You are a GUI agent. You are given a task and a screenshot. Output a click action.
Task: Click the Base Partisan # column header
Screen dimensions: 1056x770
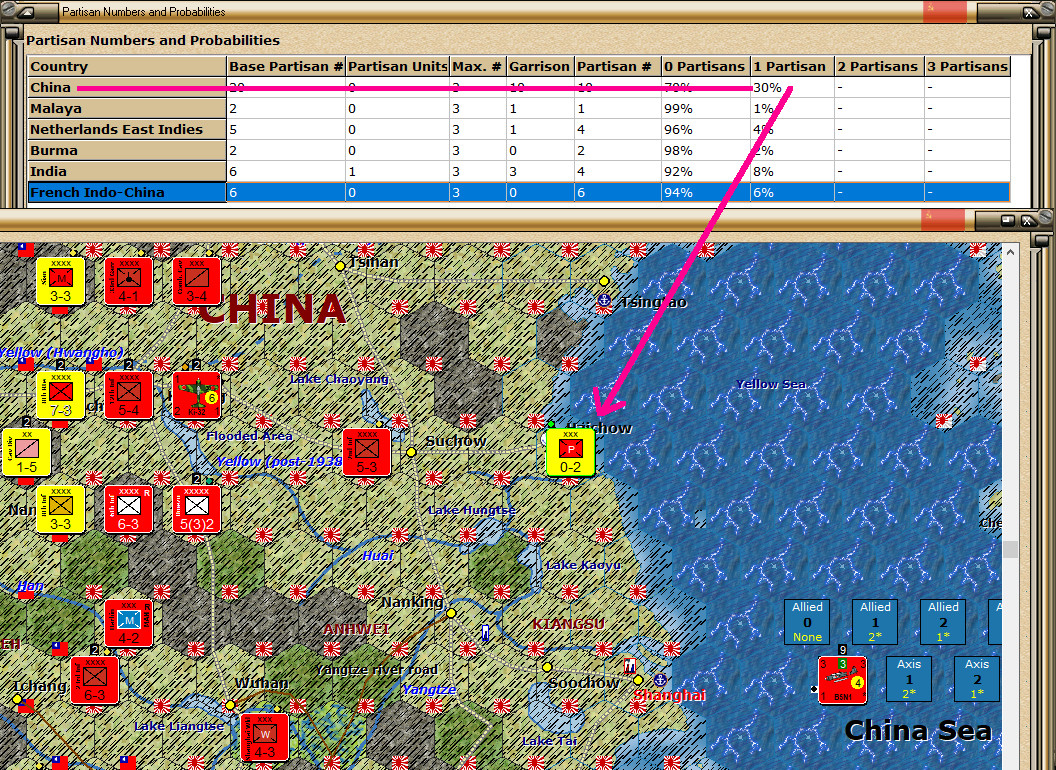point(286,66)
